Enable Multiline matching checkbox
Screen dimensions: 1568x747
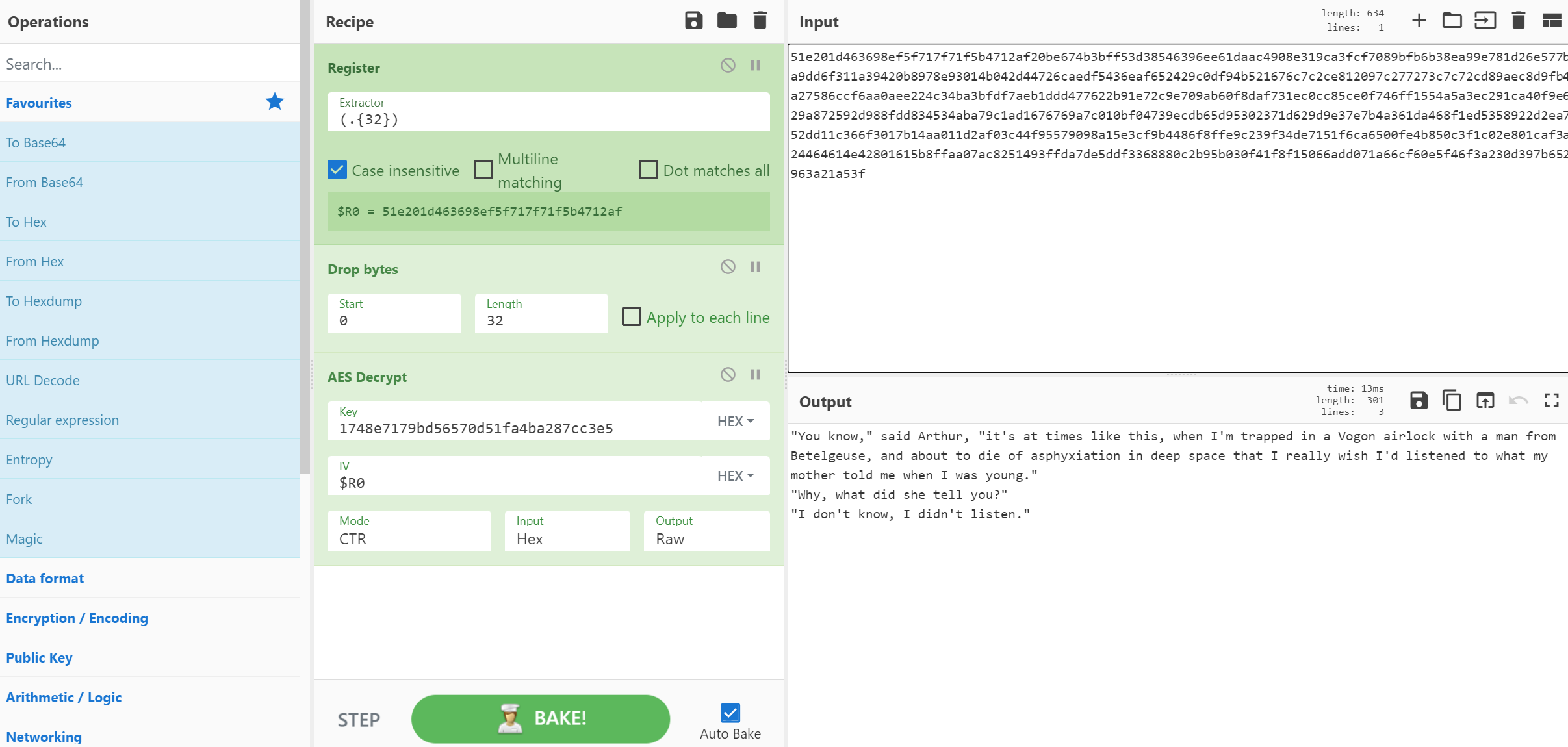483,170
